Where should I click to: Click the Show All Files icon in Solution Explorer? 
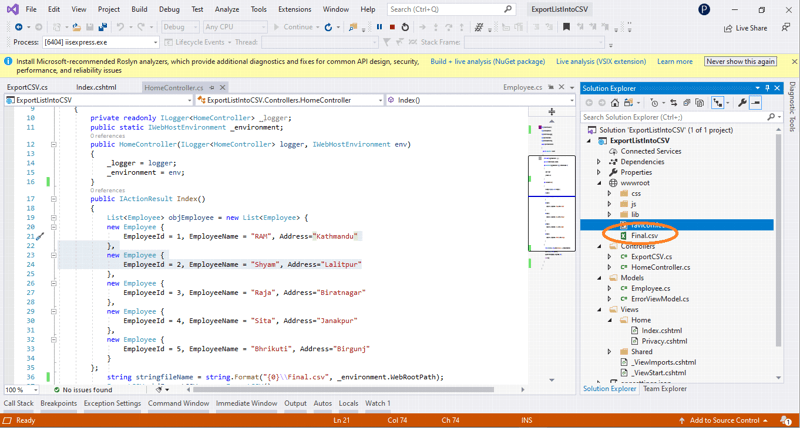(x=701, y=103)
